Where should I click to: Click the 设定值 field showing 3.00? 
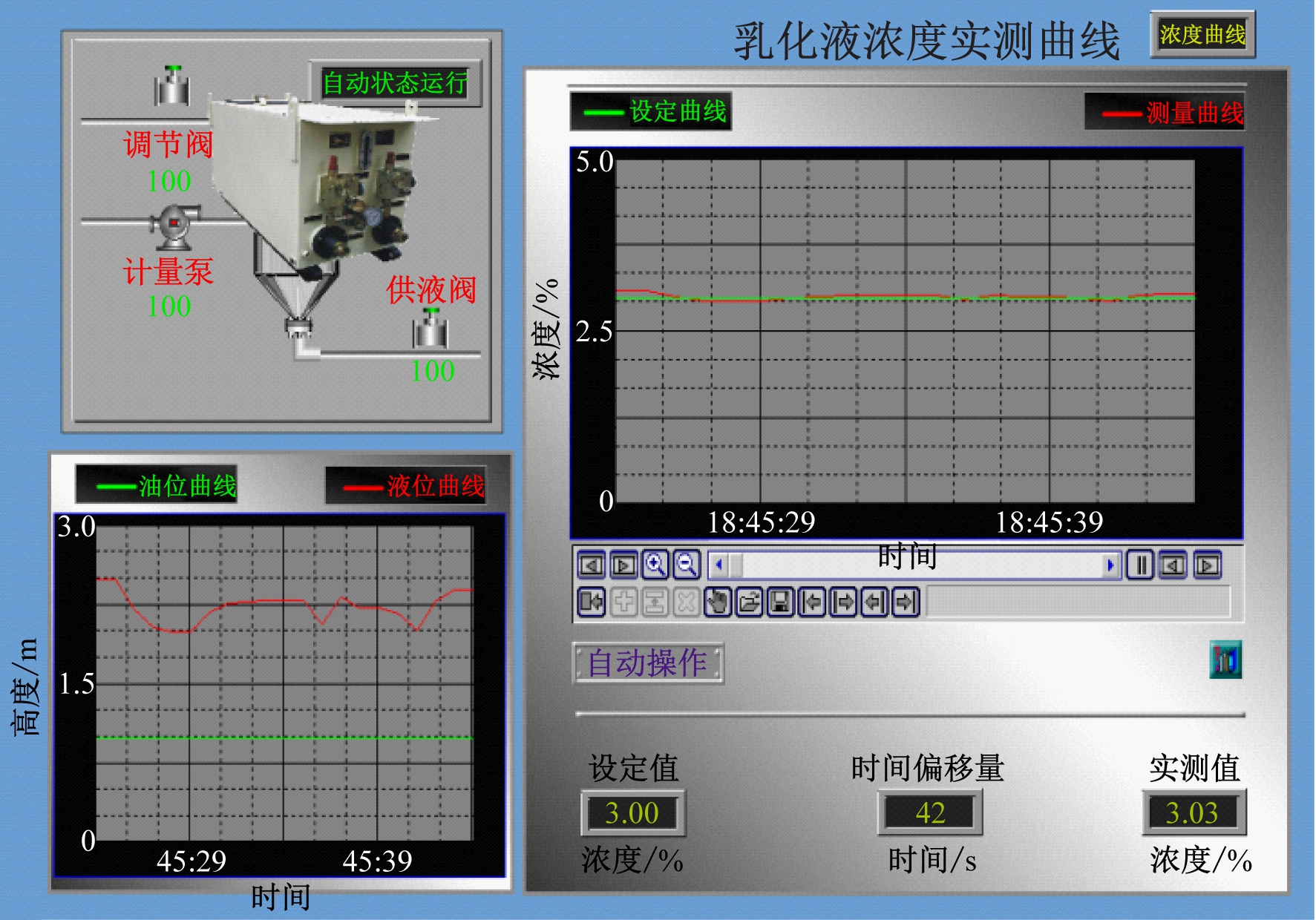point(632,813)
